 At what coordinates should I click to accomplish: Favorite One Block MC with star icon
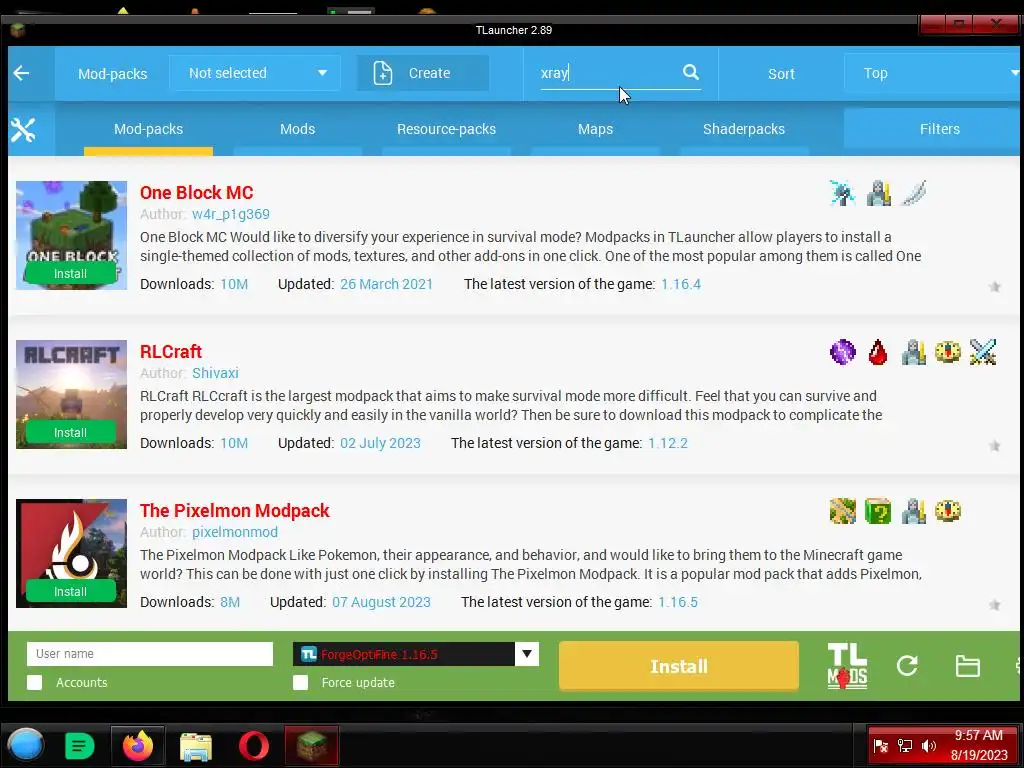pyautogui.click(x=995, y=287)
